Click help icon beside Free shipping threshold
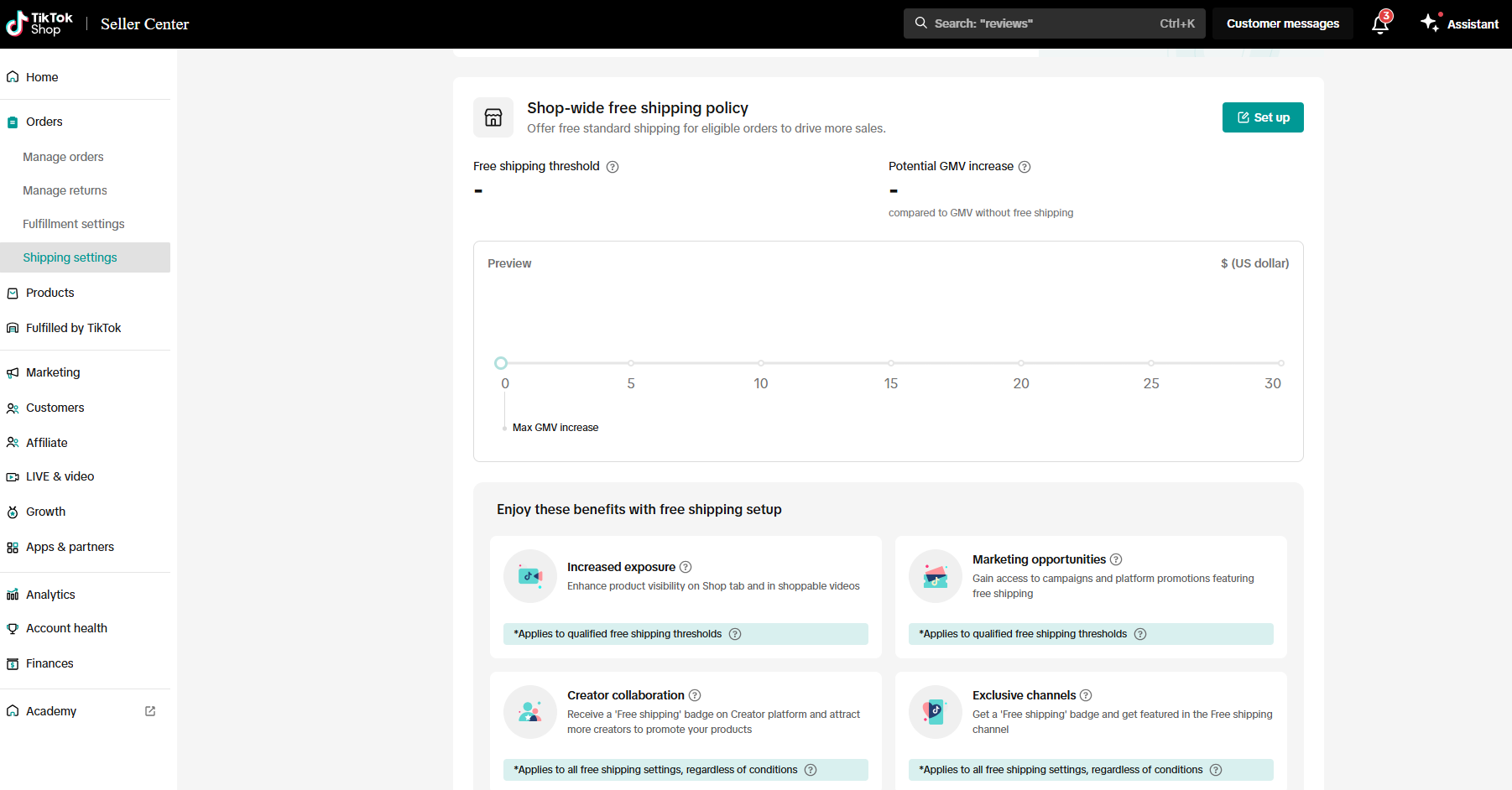 tap(613, 167)
